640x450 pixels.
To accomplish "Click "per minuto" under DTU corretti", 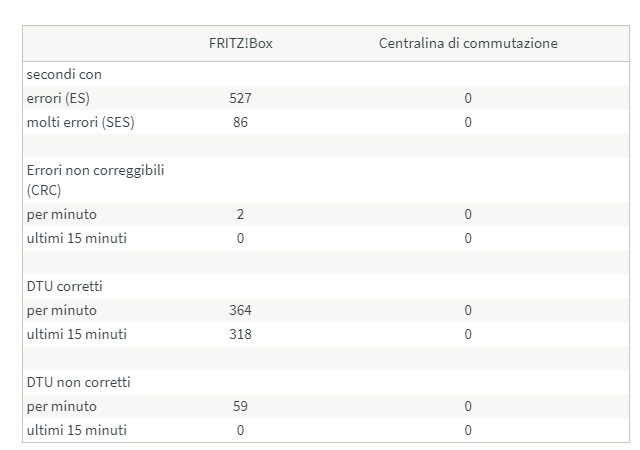I will click(x=62, y=310).
